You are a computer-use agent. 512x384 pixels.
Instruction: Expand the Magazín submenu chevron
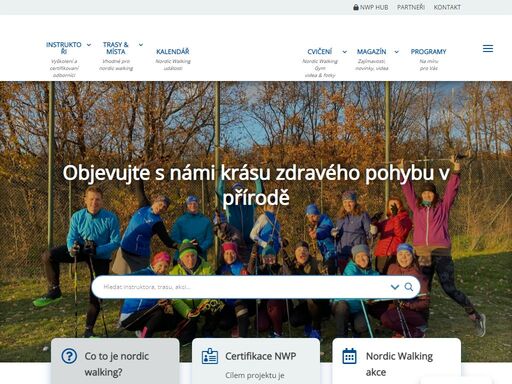(396, 52)
